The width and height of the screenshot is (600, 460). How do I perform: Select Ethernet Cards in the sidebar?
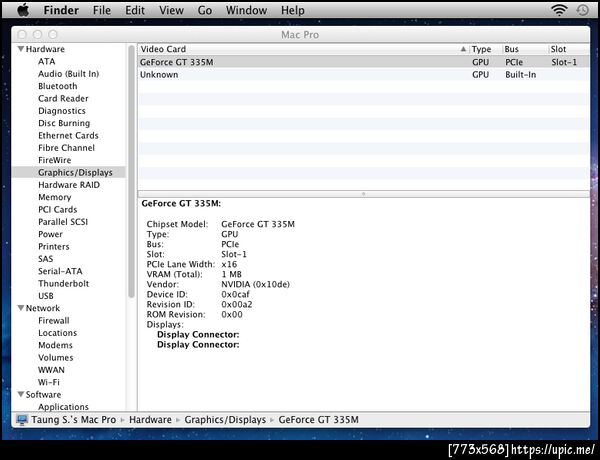pos(68,135)
